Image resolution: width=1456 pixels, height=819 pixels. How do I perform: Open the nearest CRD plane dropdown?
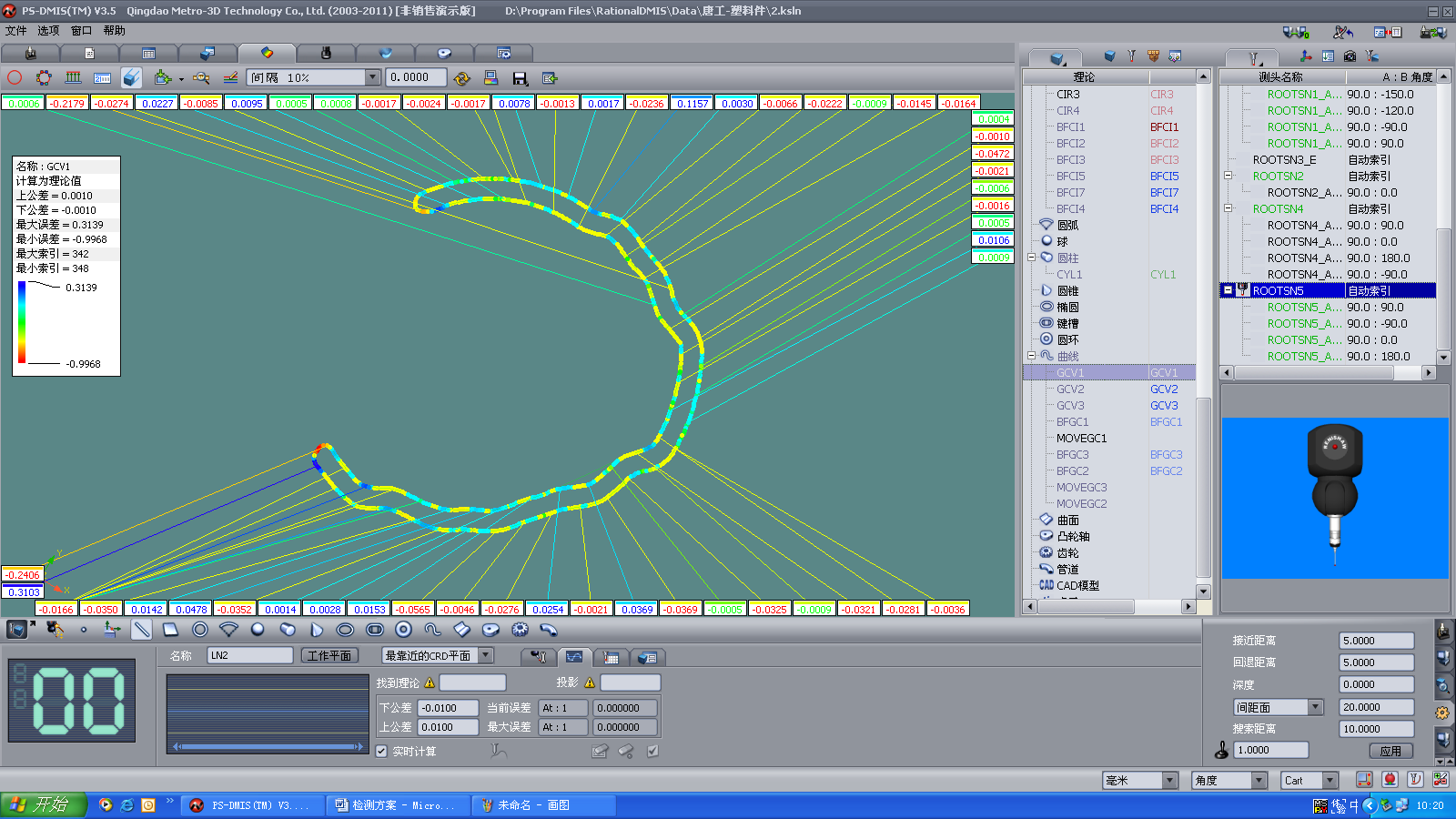486,655
